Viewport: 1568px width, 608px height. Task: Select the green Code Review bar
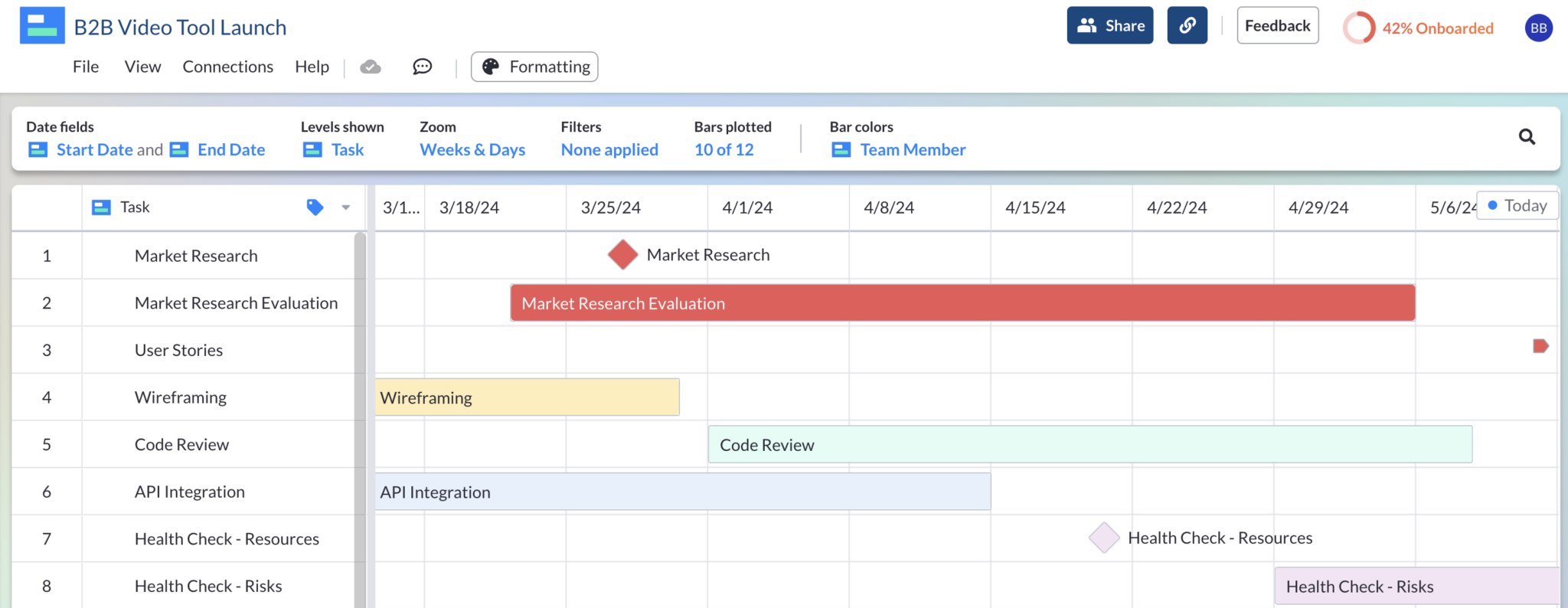click(x=1090, y=444)
